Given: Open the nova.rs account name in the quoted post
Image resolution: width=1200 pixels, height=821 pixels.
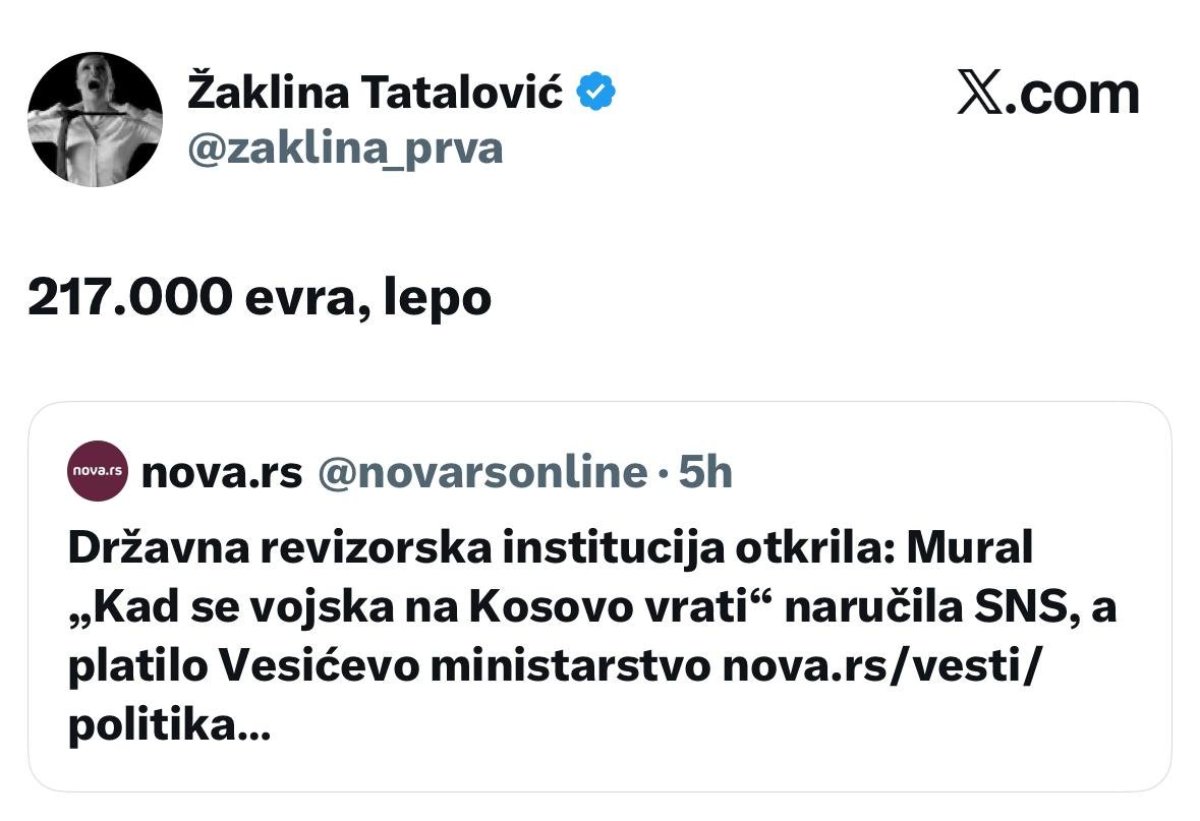Looking at the screenshot, I should pos(222,472).
